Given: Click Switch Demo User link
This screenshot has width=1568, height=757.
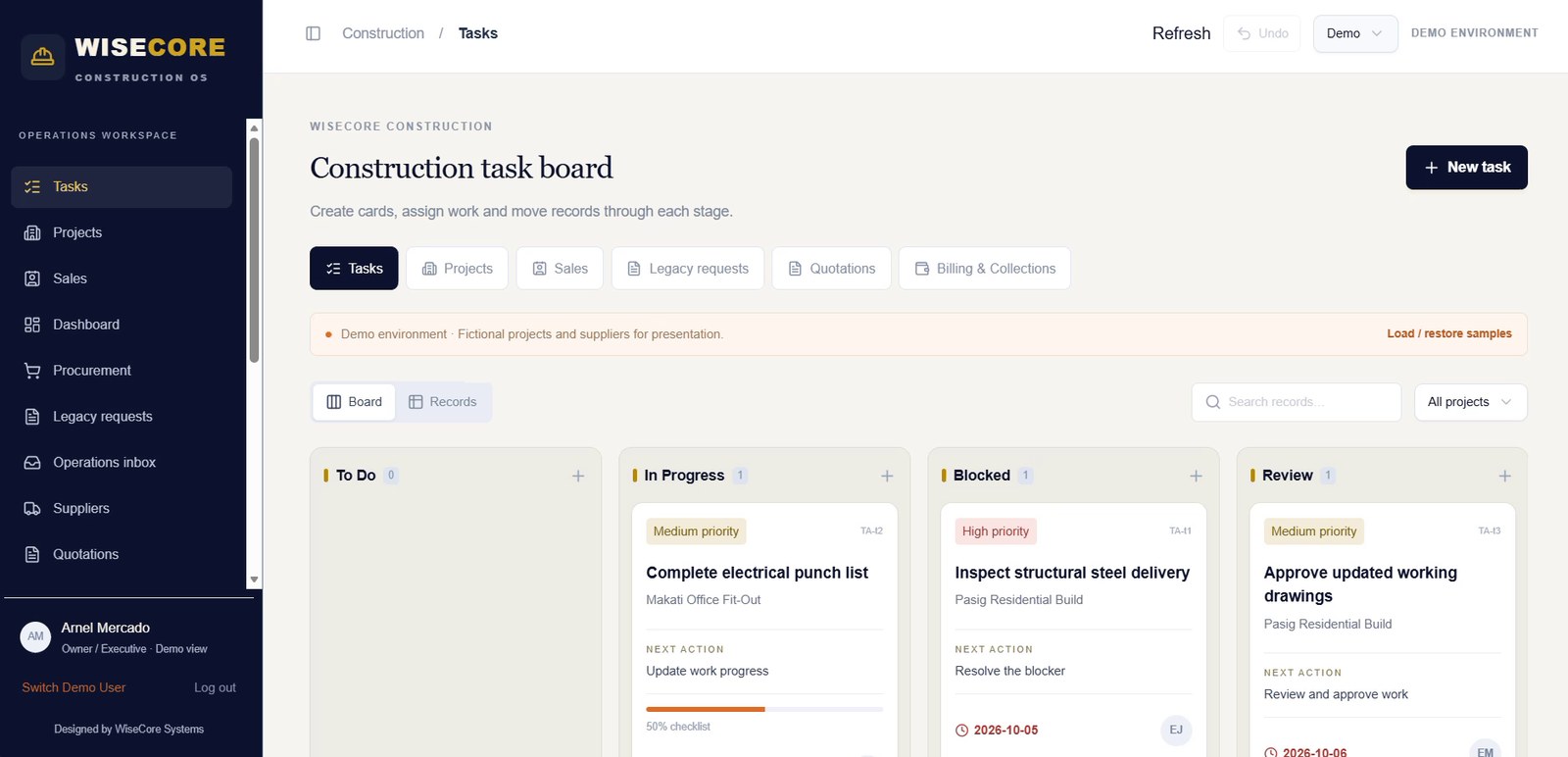Looking at the screenshot, I should coord(73,687).
